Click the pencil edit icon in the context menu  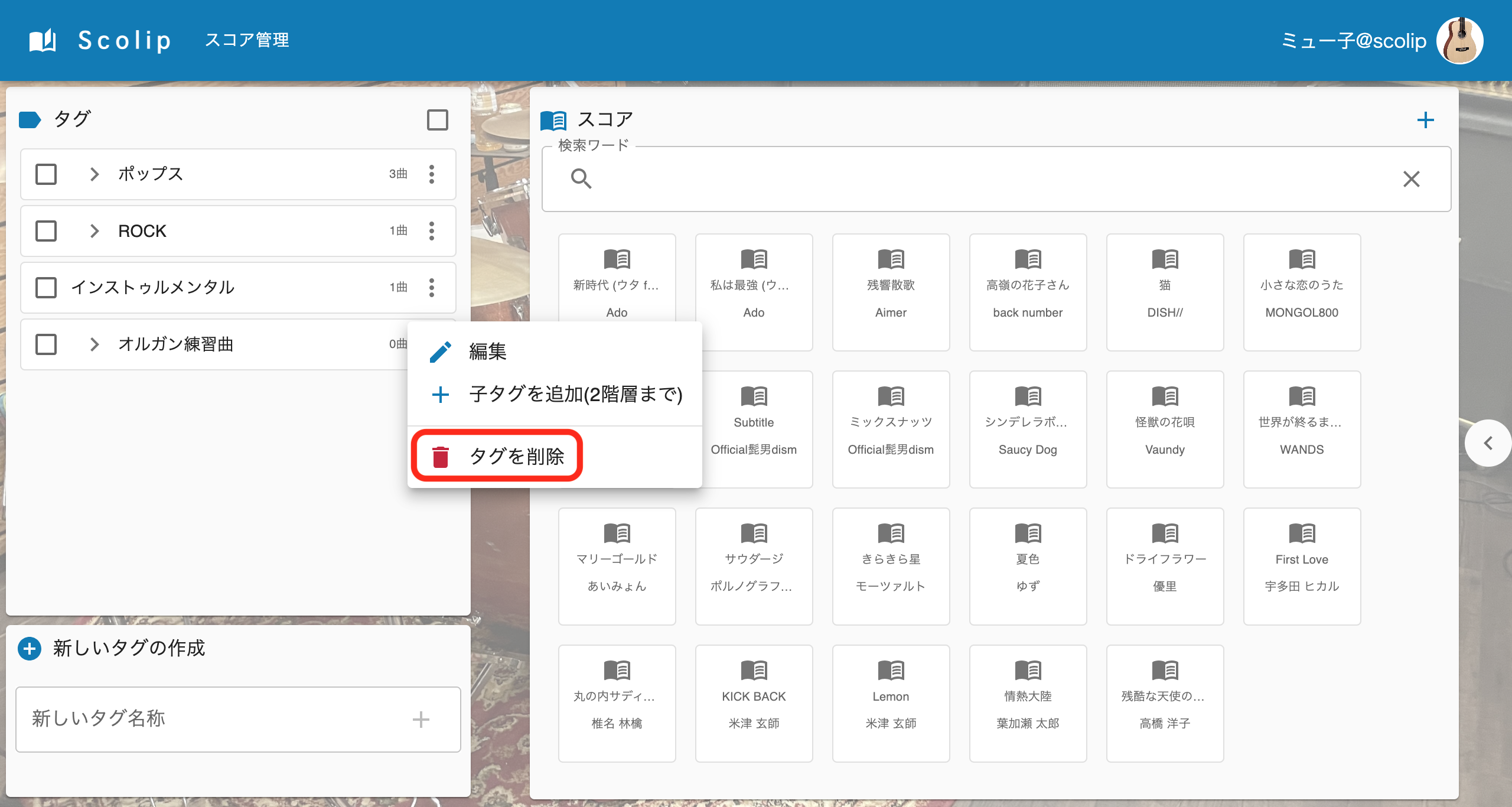tap(441, 352)
